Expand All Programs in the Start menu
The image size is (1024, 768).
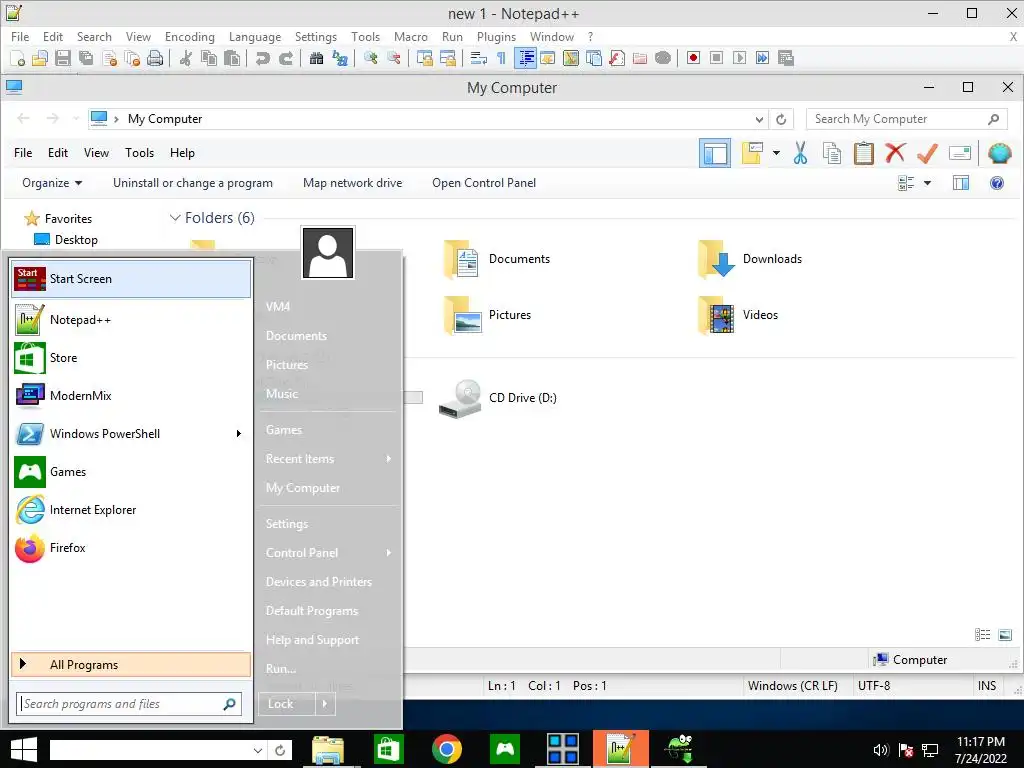(131, 665)
